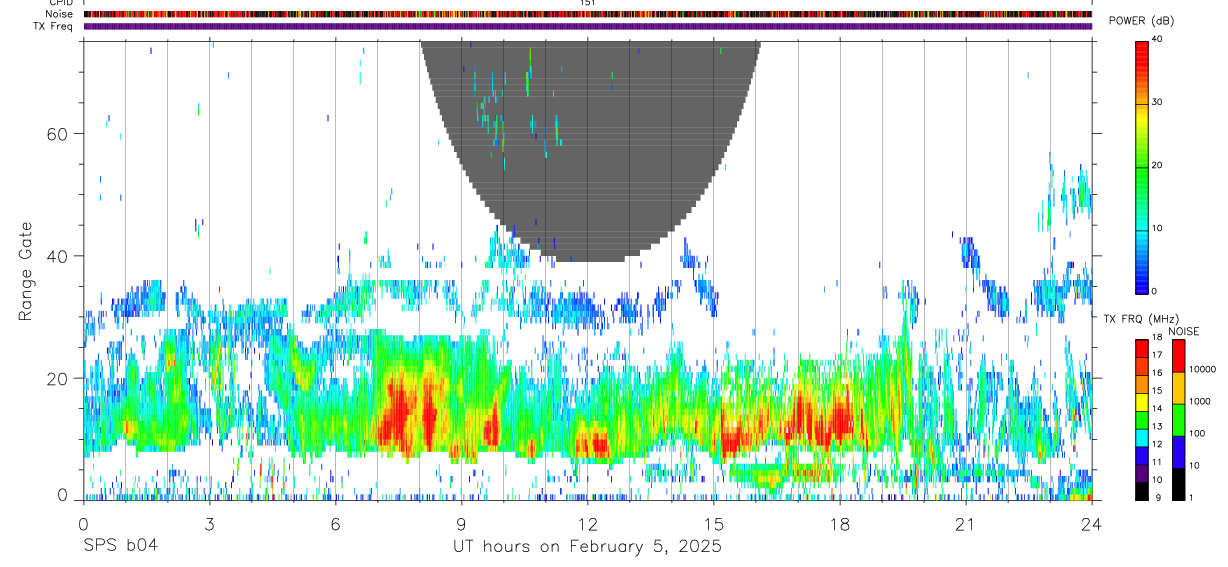Click the Range Gate y-axis label

click(x=26, y=271)
